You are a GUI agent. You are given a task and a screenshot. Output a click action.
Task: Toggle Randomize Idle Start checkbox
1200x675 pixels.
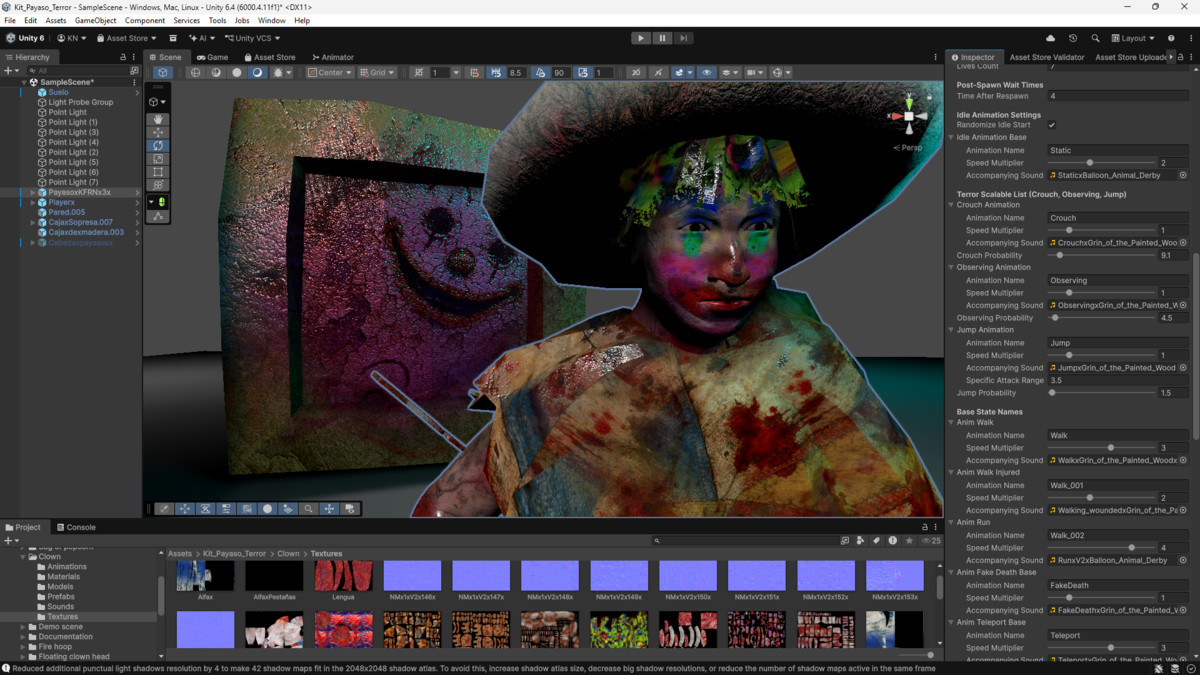point(1052,125)
